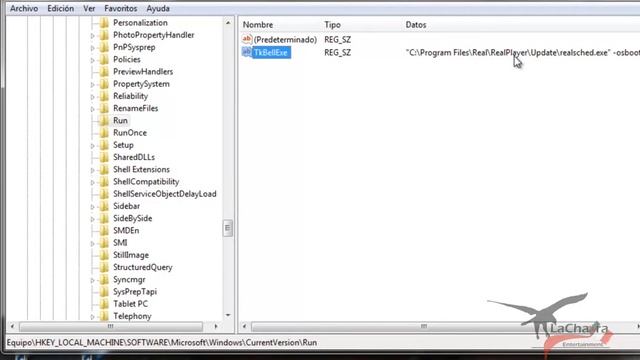Image resolution: width=640 pixels, height=360 pixels.
Task: Expand the ShellCompatibility key
Action: pos(92,182)
